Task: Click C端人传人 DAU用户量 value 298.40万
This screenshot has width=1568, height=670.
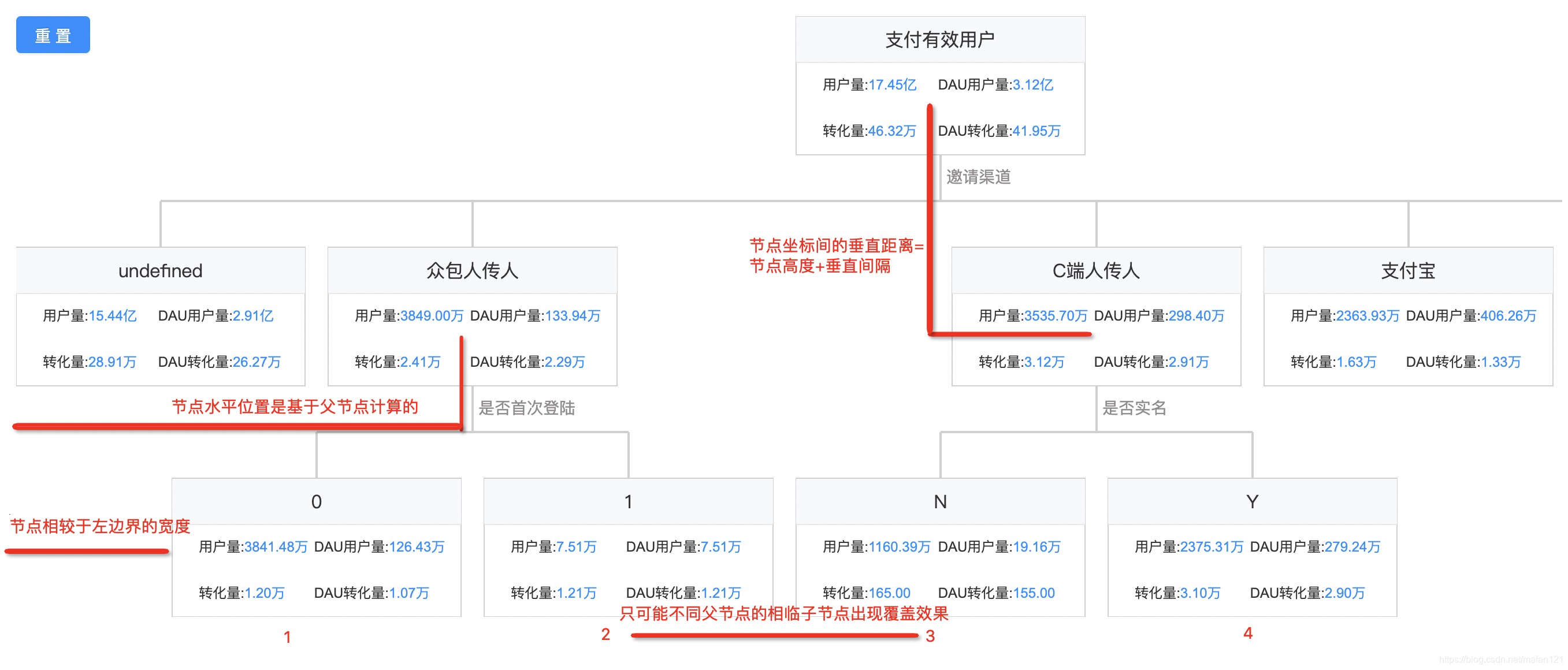Action: (1197, 316)
